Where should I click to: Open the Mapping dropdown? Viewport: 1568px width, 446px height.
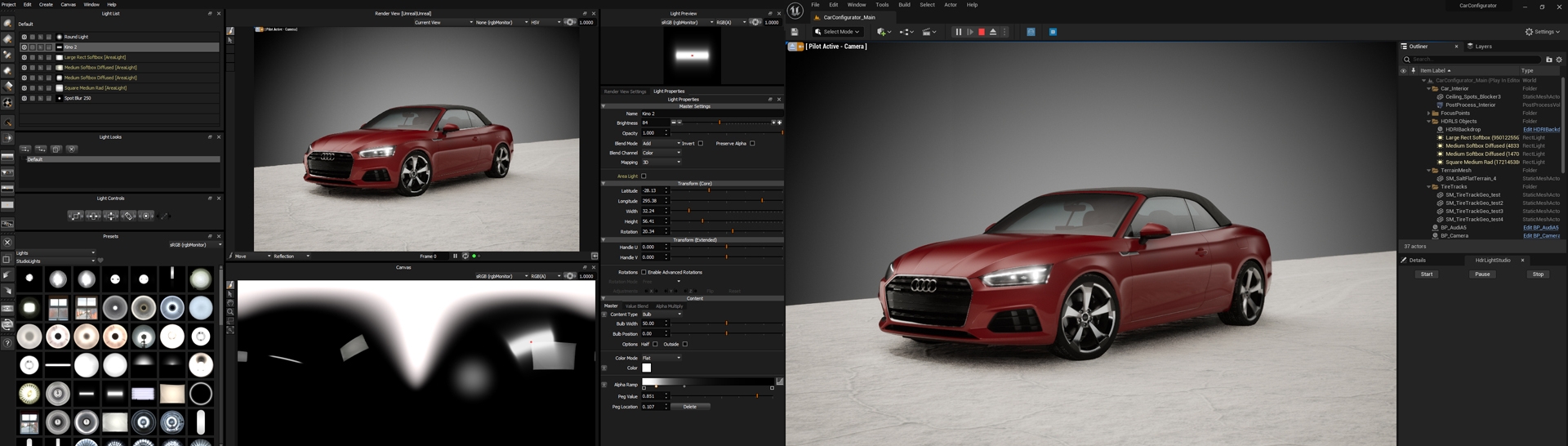[661, 163]
